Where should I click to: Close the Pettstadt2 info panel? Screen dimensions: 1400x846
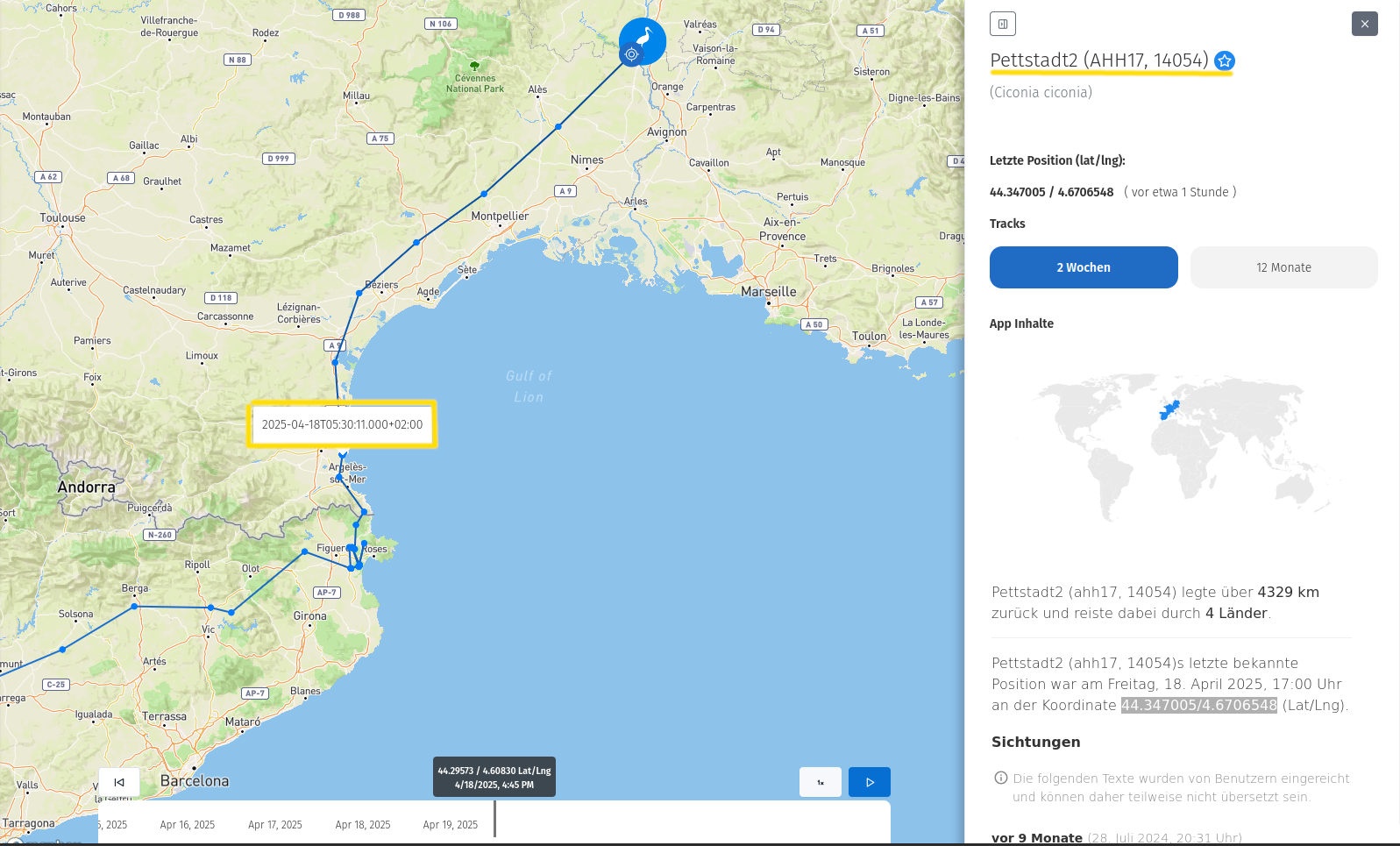pos(1364,24)
